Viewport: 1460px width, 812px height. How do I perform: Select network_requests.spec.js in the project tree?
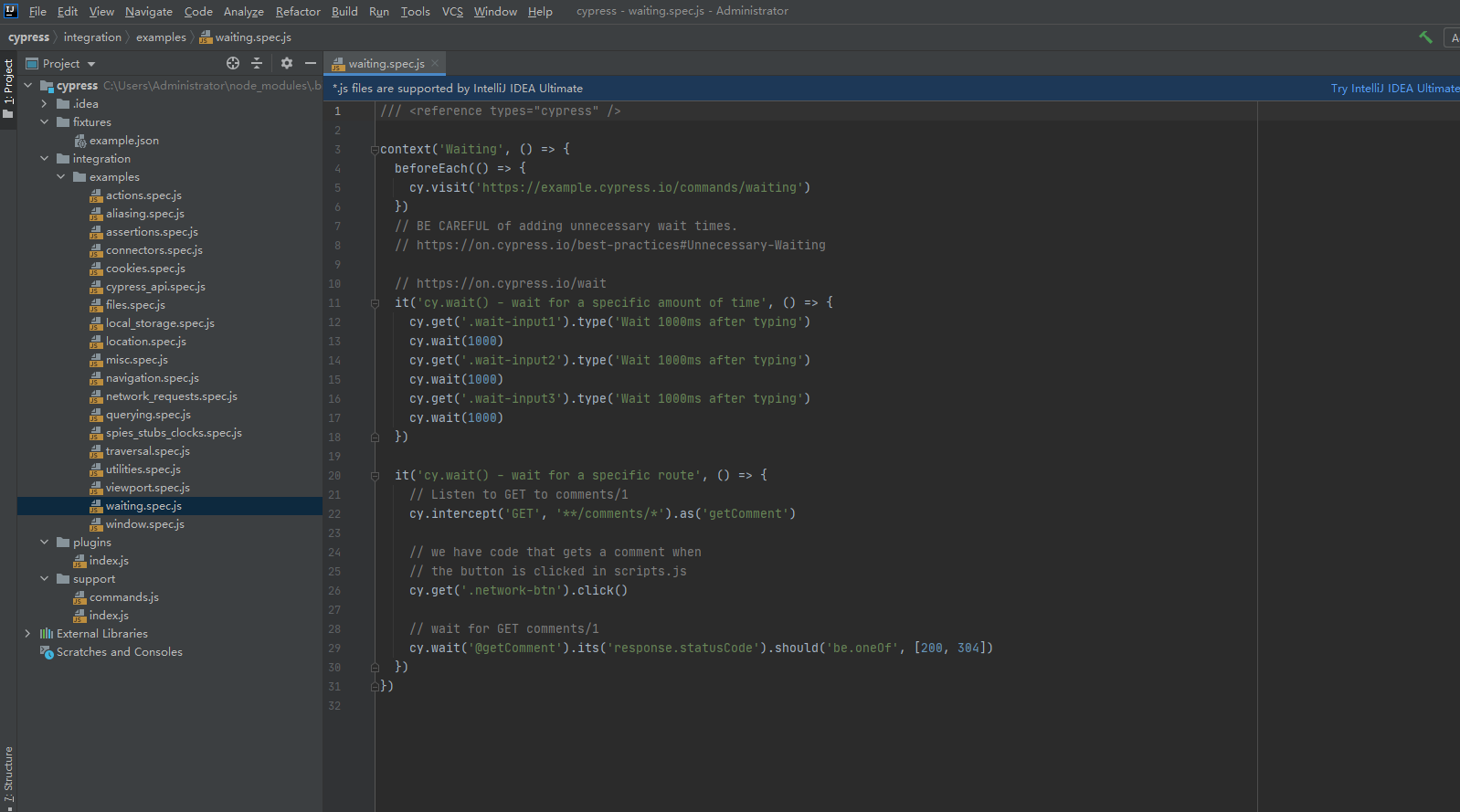pos(171,396)
